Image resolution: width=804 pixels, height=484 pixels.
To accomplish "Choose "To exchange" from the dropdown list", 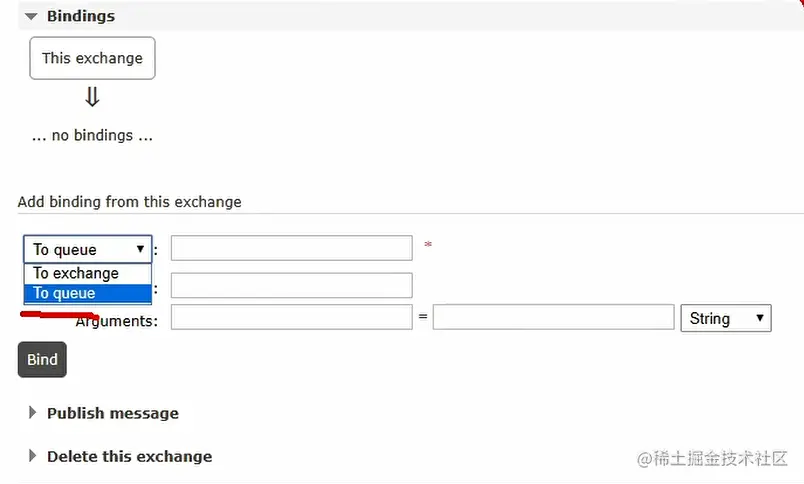I will [76, 273].
